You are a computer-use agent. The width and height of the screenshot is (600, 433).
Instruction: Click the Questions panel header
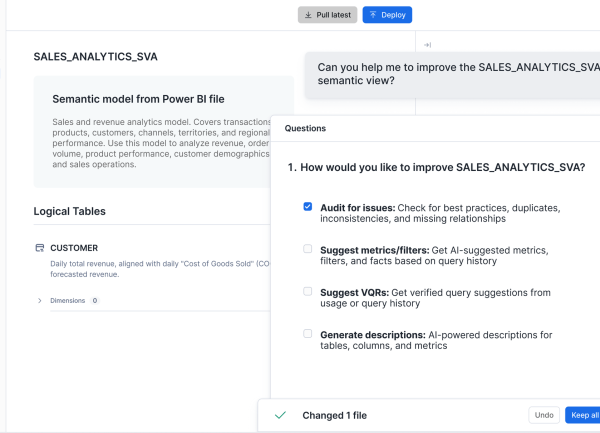305,128
